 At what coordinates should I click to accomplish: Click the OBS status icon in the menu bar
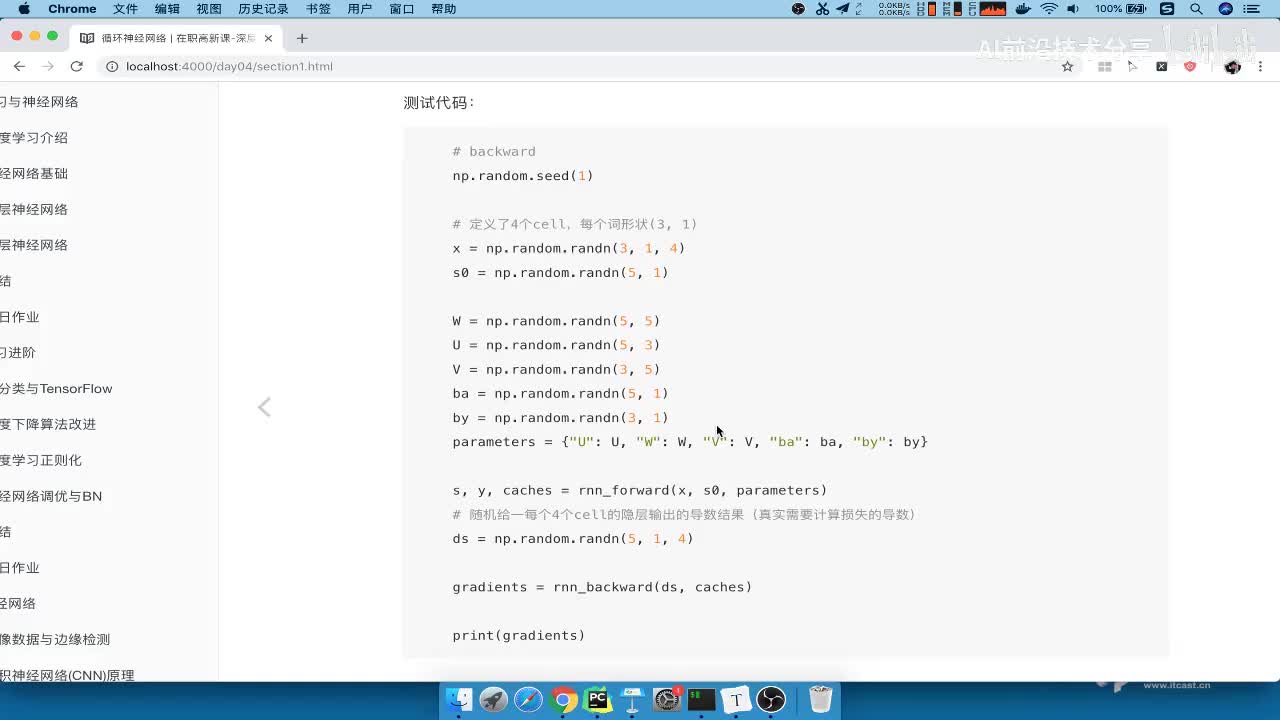click(798, 9)
